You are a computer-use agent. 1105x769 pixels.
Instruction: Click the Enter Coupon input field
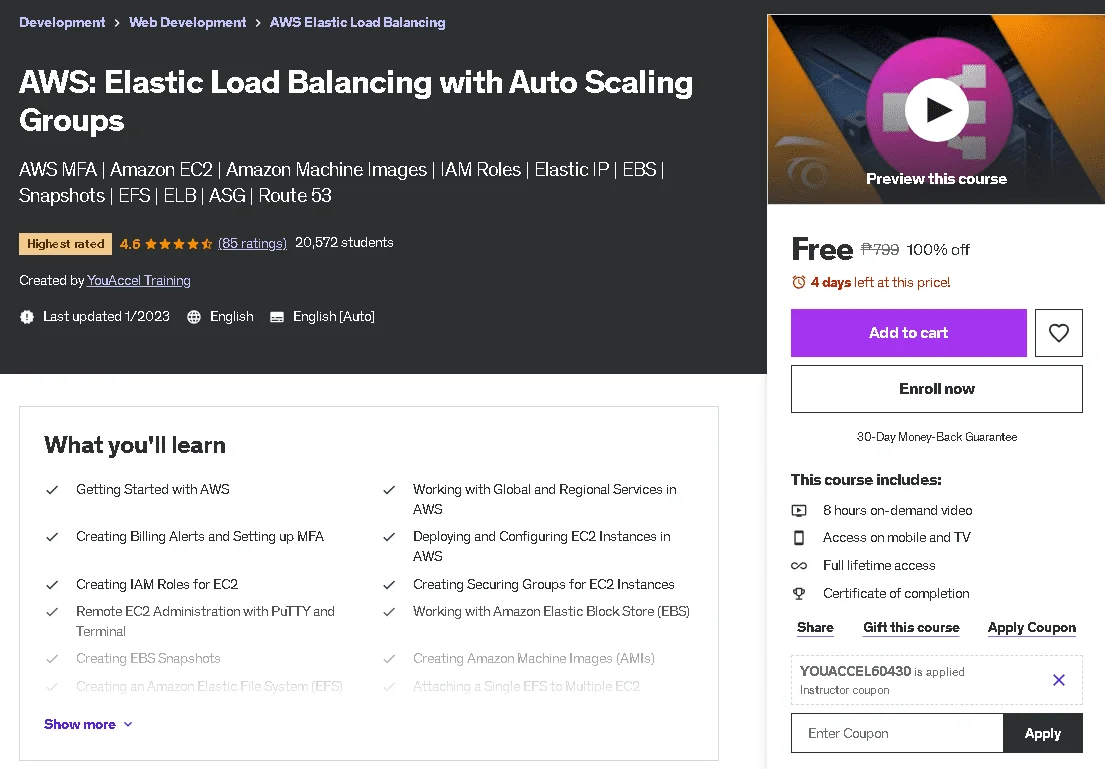pyautogui.click(x=897, y=733)
